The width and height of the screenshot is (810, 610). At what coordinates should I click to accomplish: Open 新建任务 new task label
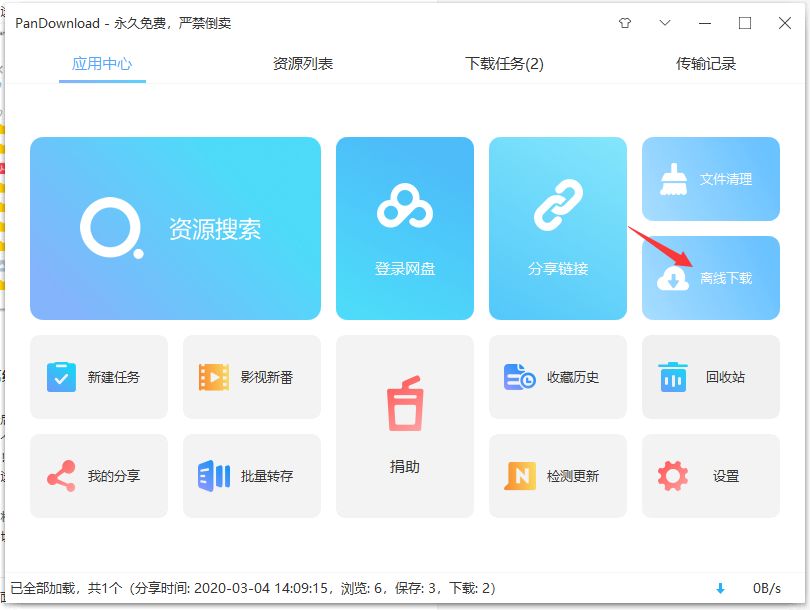tap(114, 377)
